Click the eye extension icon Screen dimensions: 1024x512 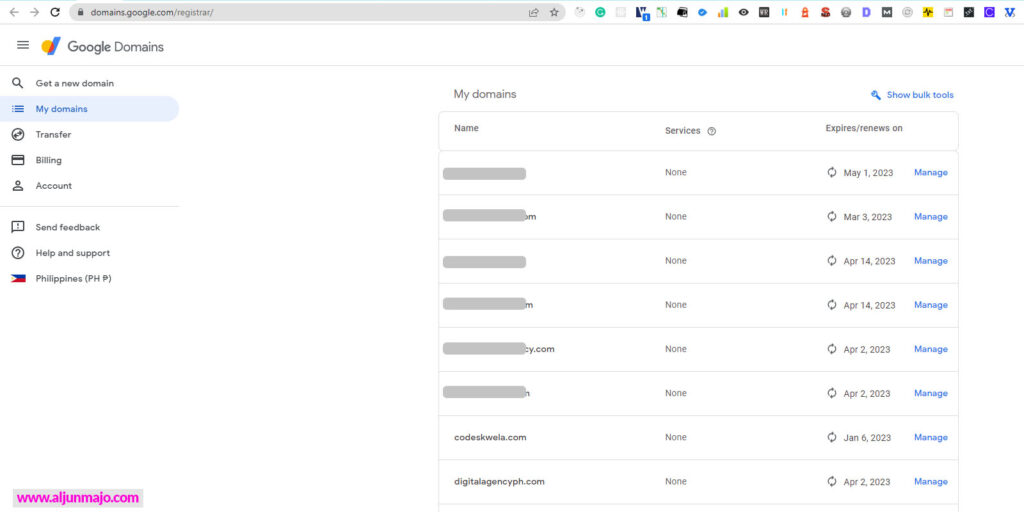[x=743, y=12]
